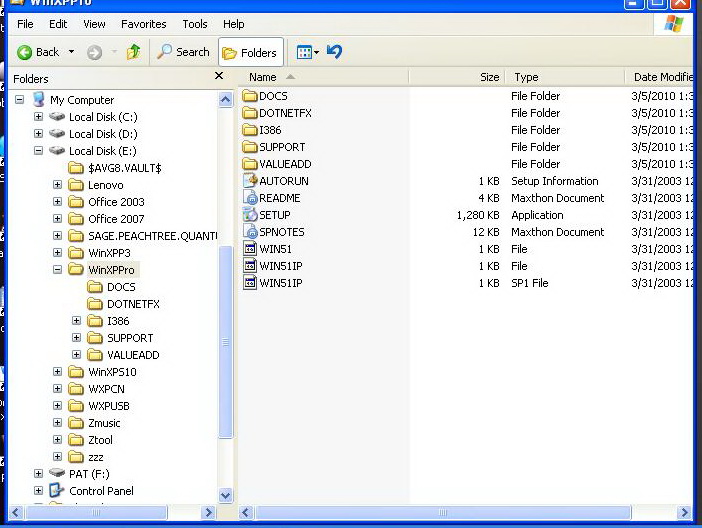Open the Favorites menu

(144, 24)
